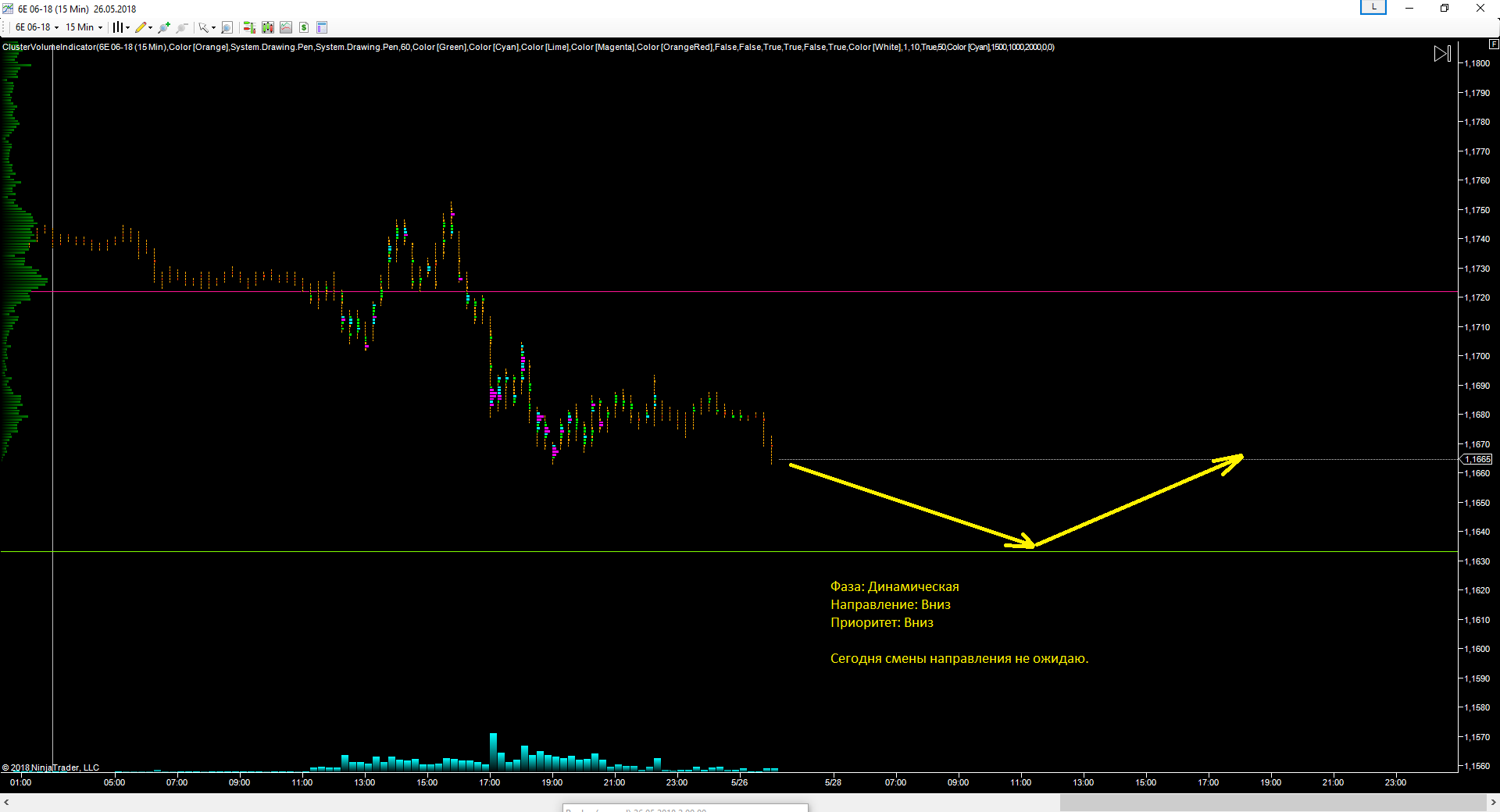Click the 5/26 date axis label
The width and height of the screenshot is (1500, 812).
pyautogui.click(x=739, y=782)
